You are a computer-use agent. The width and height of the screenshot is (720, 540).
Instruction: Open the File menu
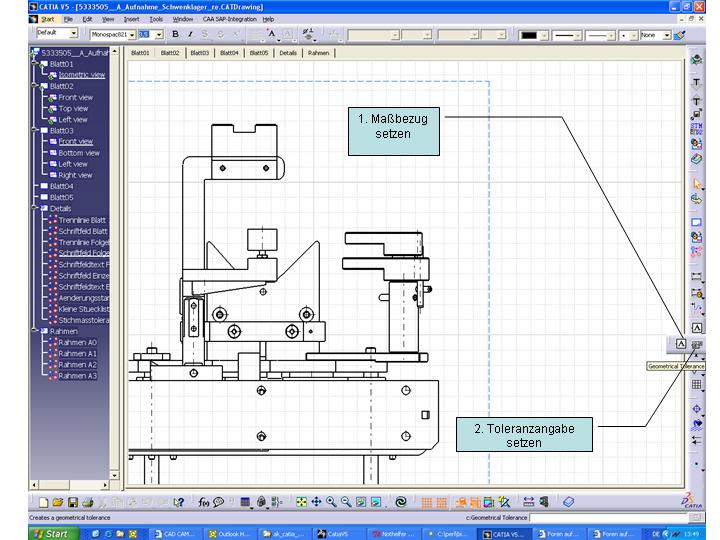coord(68,19)
